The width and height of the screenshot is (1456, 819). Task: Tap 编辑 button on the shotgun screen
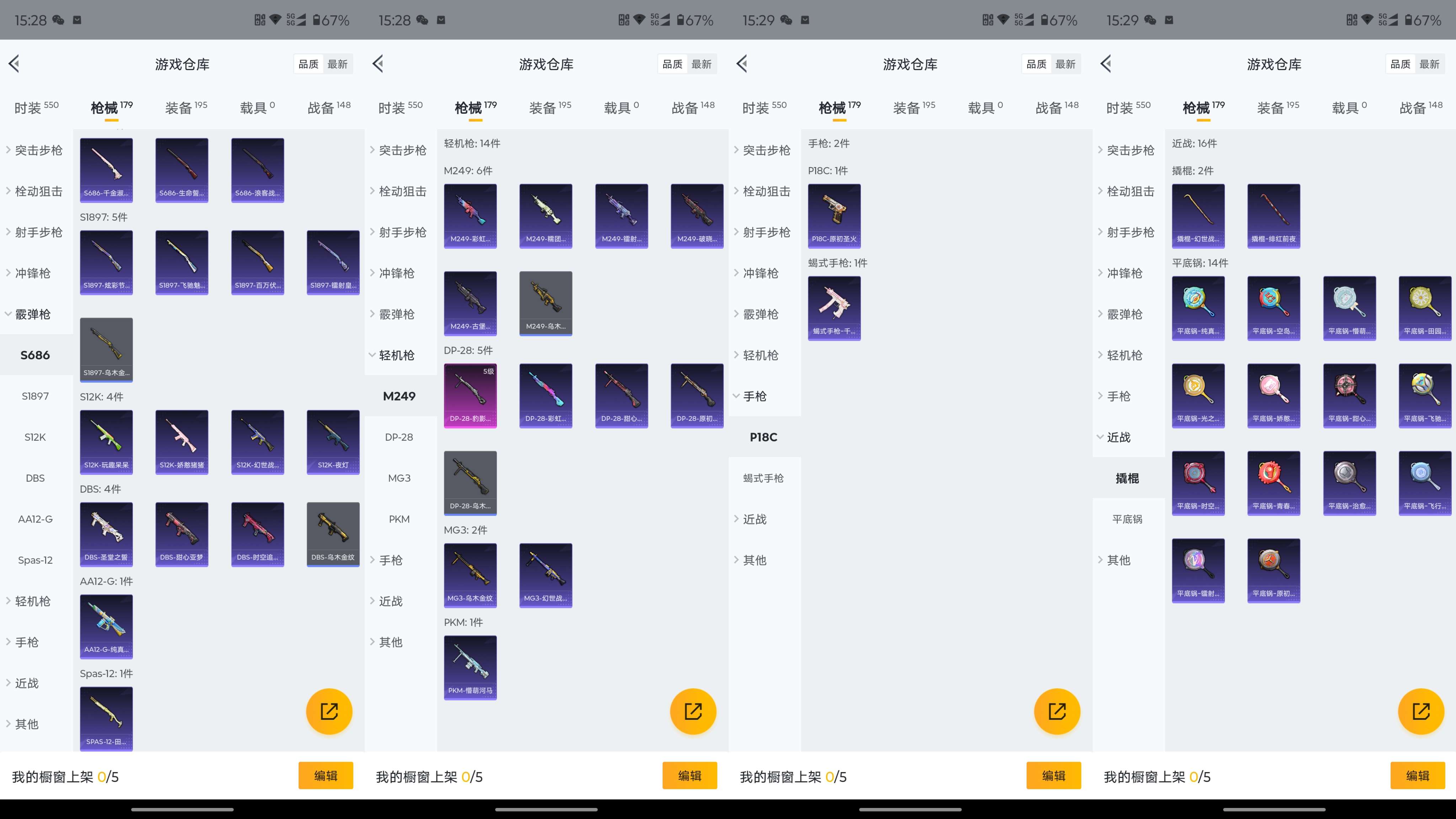click(x=326, y=776)
